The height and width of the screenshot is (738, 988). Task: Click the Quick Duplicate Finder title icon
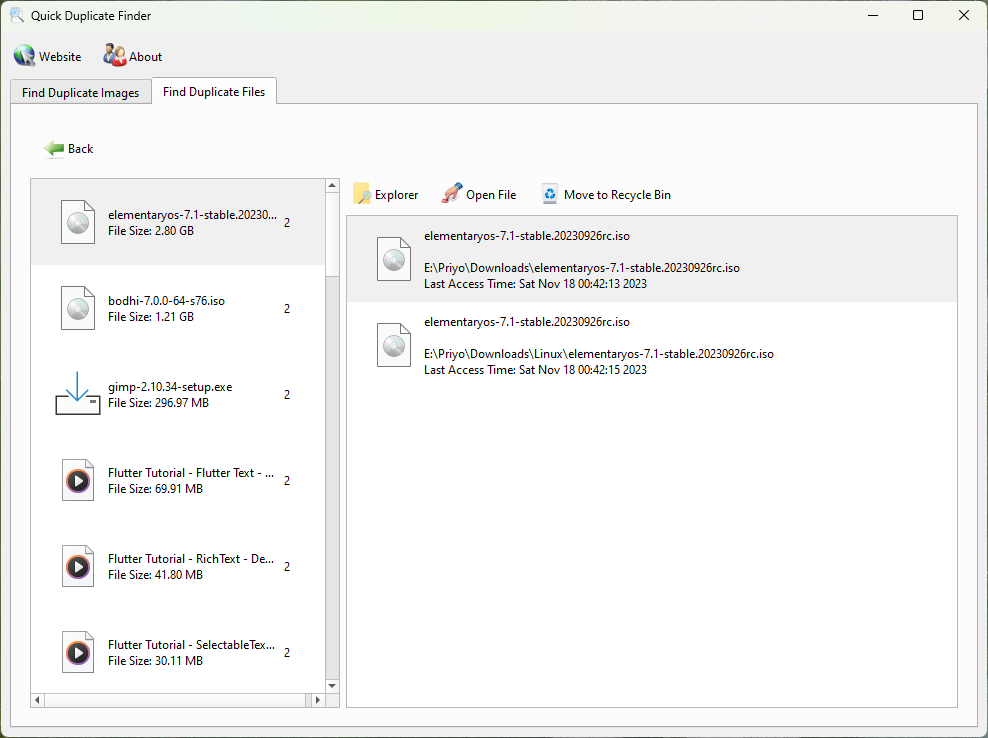(16, 15)
